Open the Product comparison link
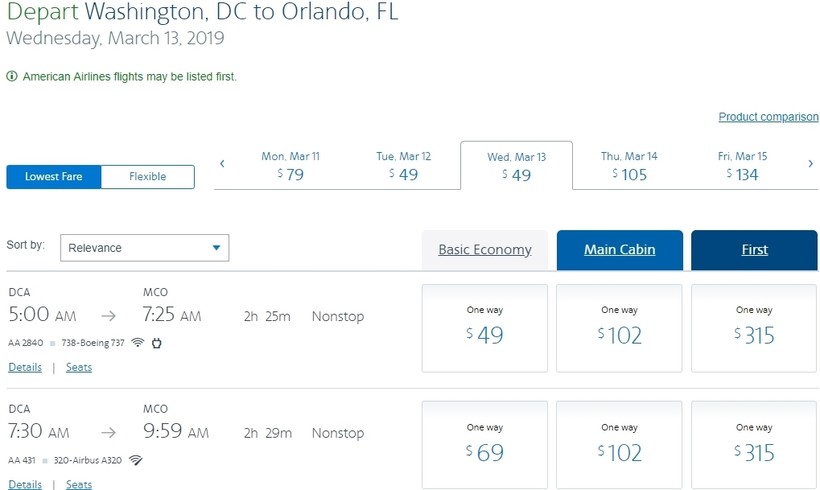820x490 pixels. [x=768, y=117]
